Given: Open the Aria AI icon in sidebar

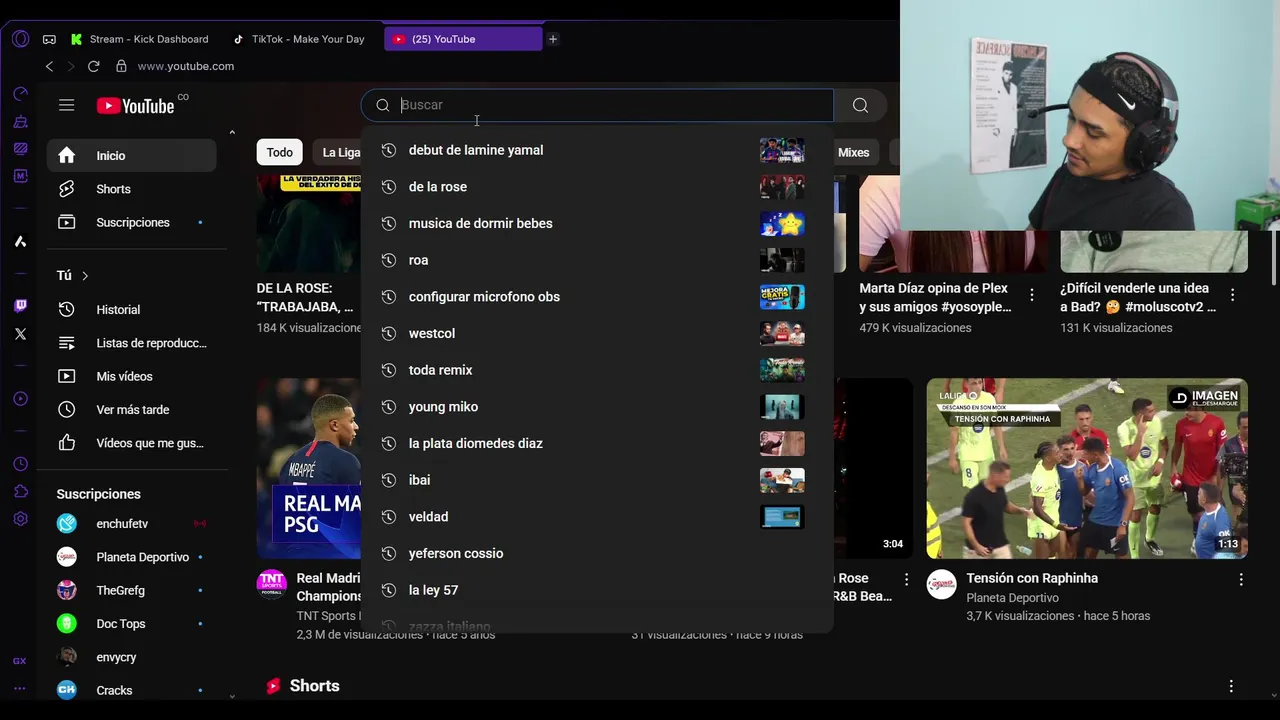Looking at the screenshot, I should click(20, 241).
